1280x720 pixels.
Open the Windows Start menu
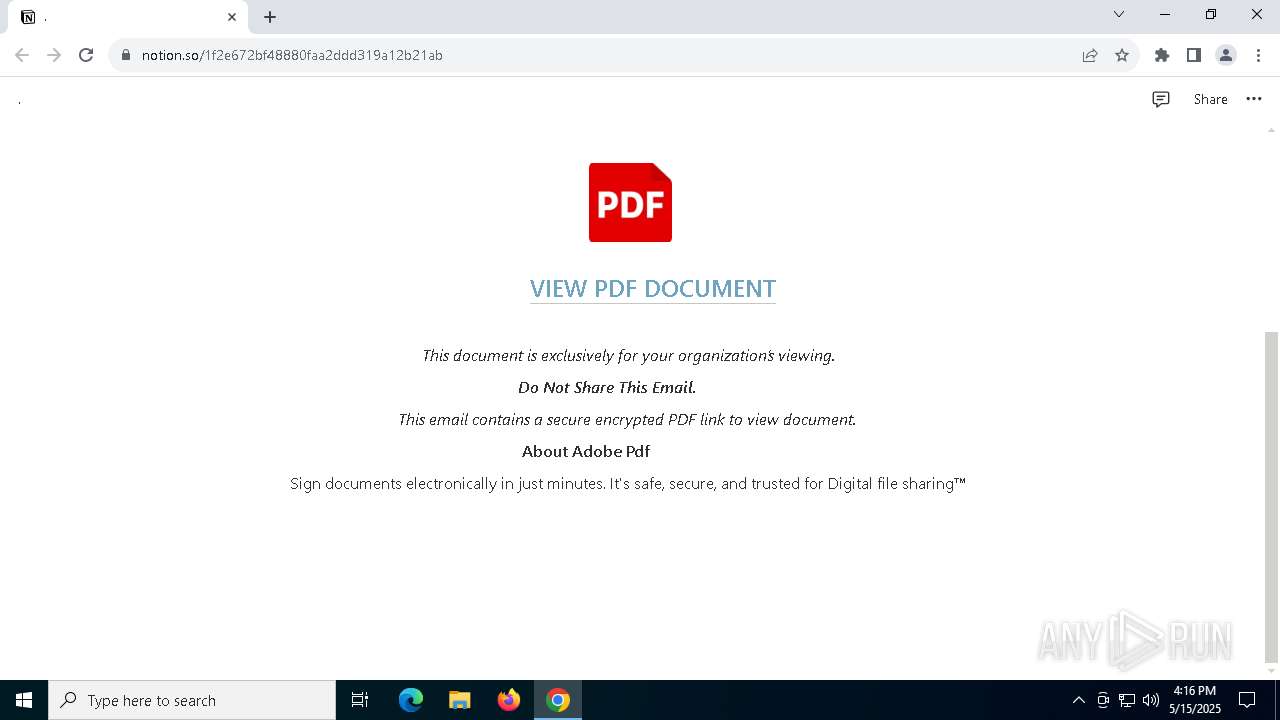(x=24, y=700)
